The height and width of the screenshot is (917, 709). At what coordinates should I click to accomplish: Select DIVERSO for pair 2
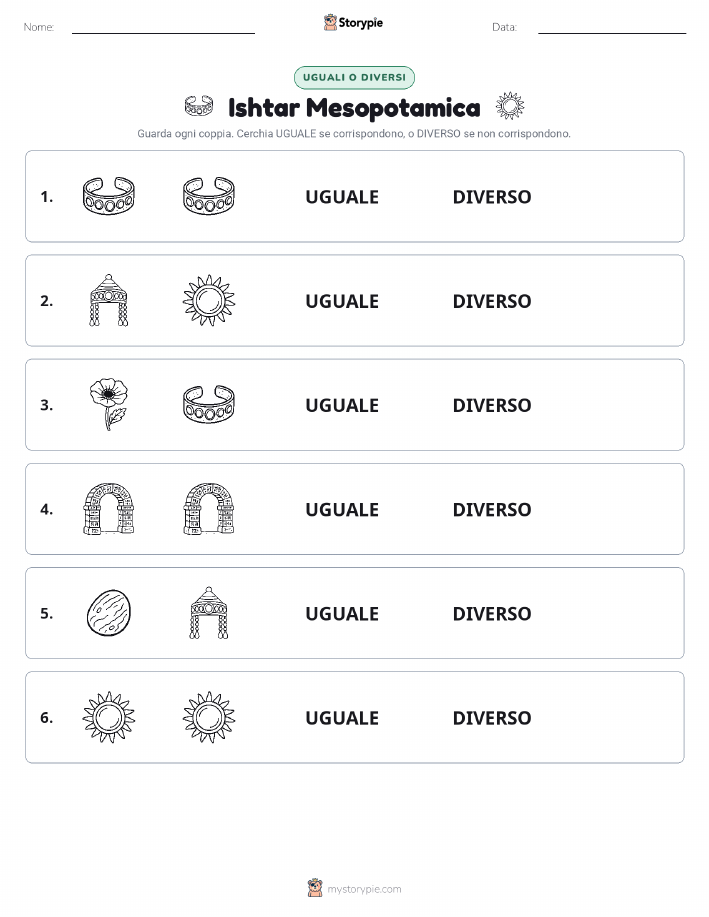coord(492,301)
